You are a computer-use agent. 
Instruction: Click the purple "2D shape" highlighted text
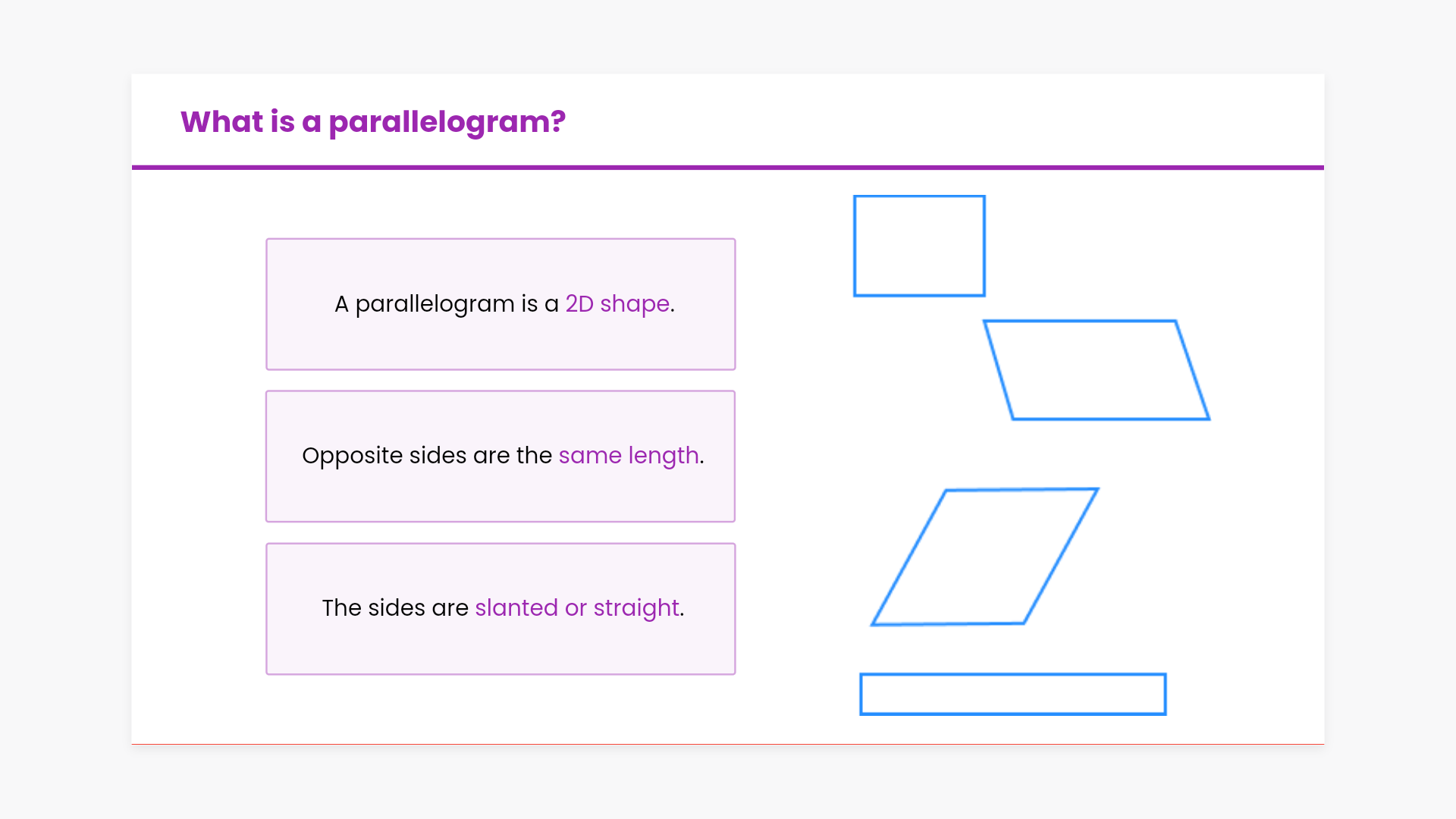617,304
